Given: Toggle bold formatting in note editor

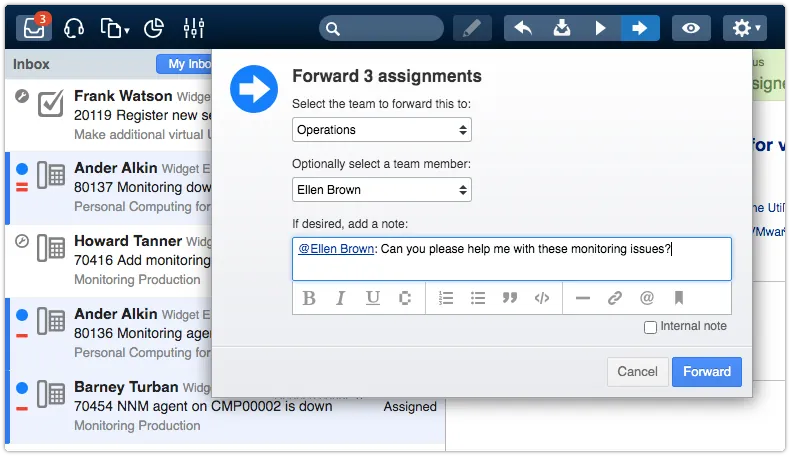Looking at the screenshot, I should click(309, 298).
